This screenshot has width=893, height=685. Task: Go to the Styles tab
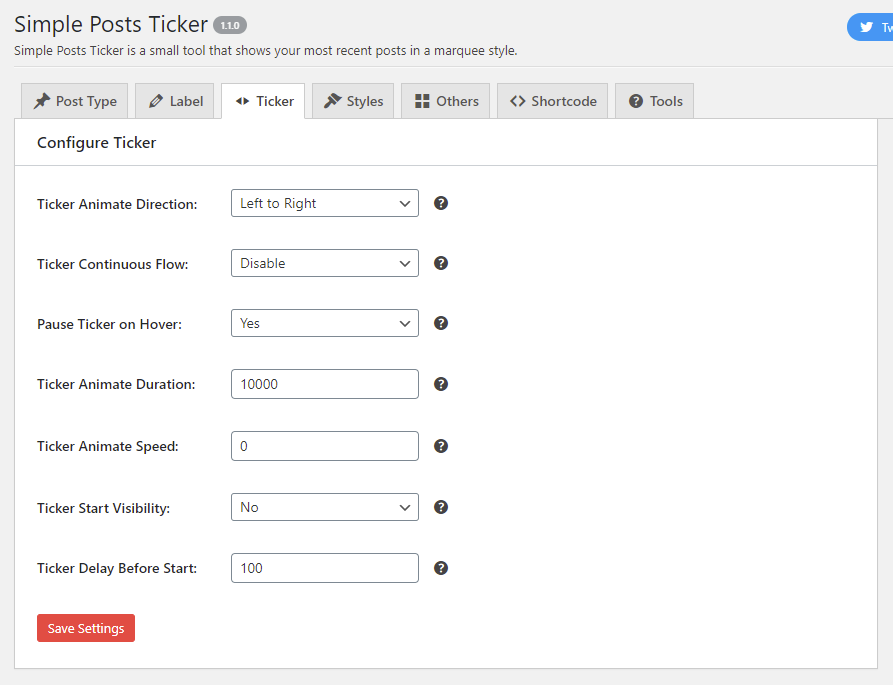click(353, 101)
